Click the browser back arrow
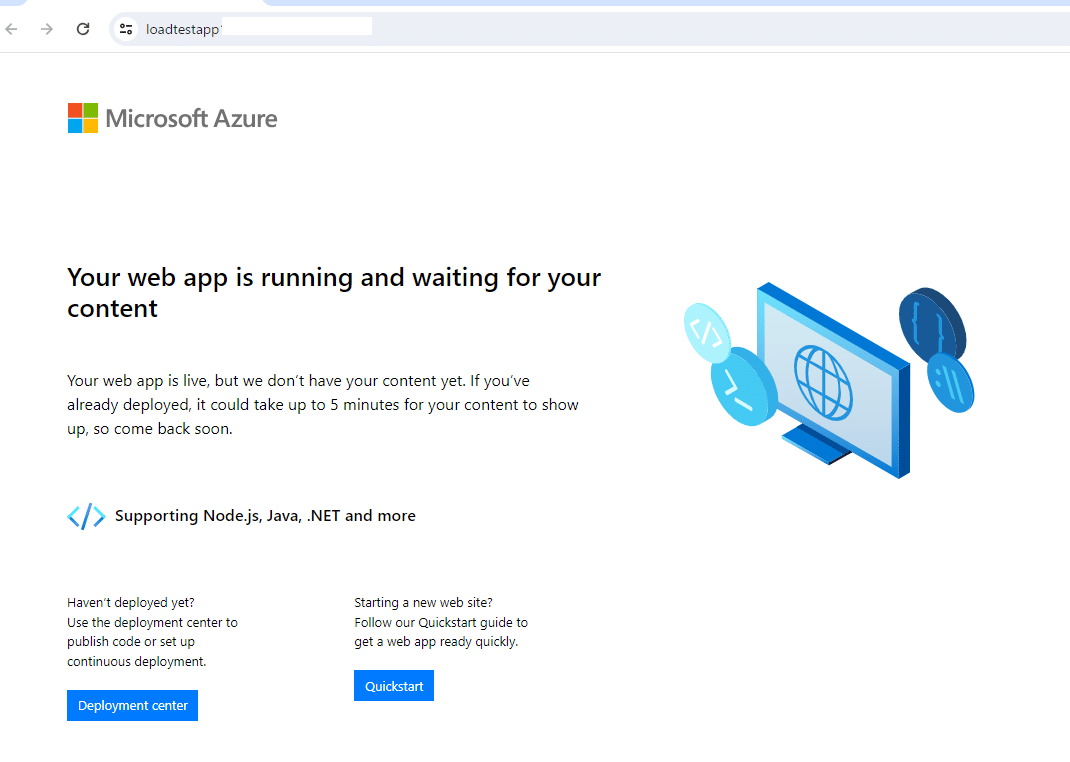1070x762 pixels. pos(12,29)
